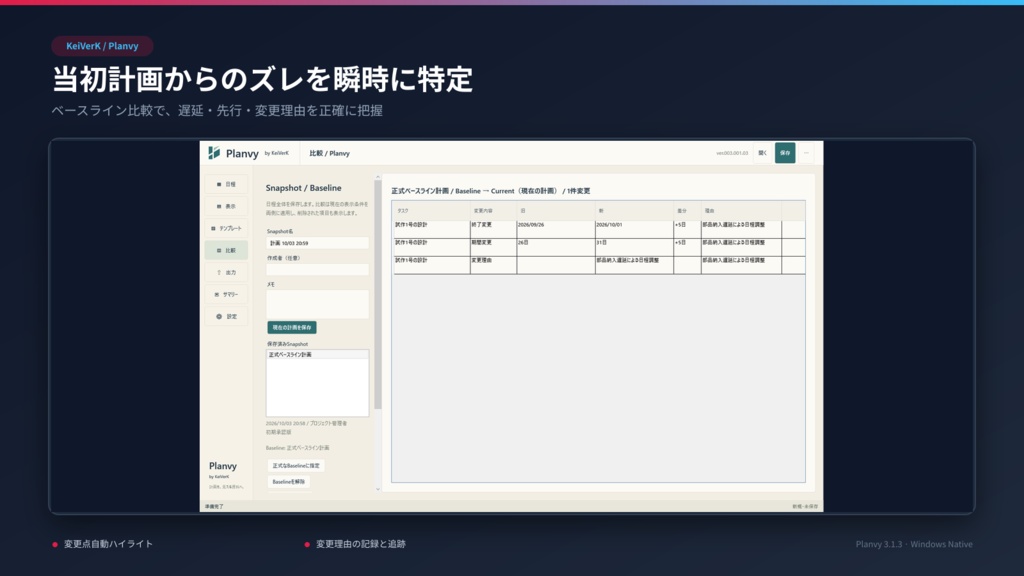Click the タスク column header
Image resolution: width=1024 pixels, height=576 pixels.
[x=431, y=210]
